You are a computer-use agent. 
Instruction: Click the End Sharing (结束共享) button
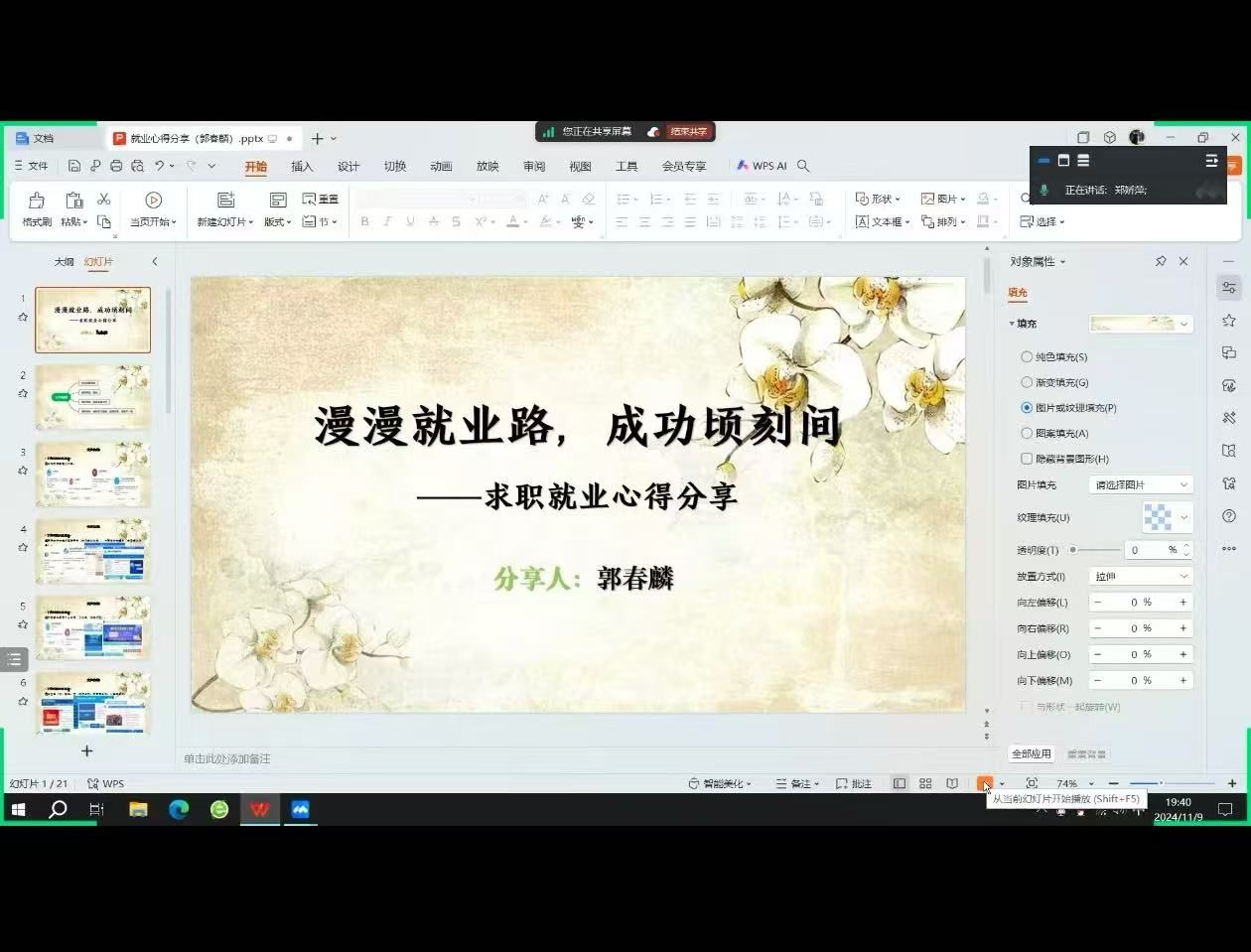[688, 131]
